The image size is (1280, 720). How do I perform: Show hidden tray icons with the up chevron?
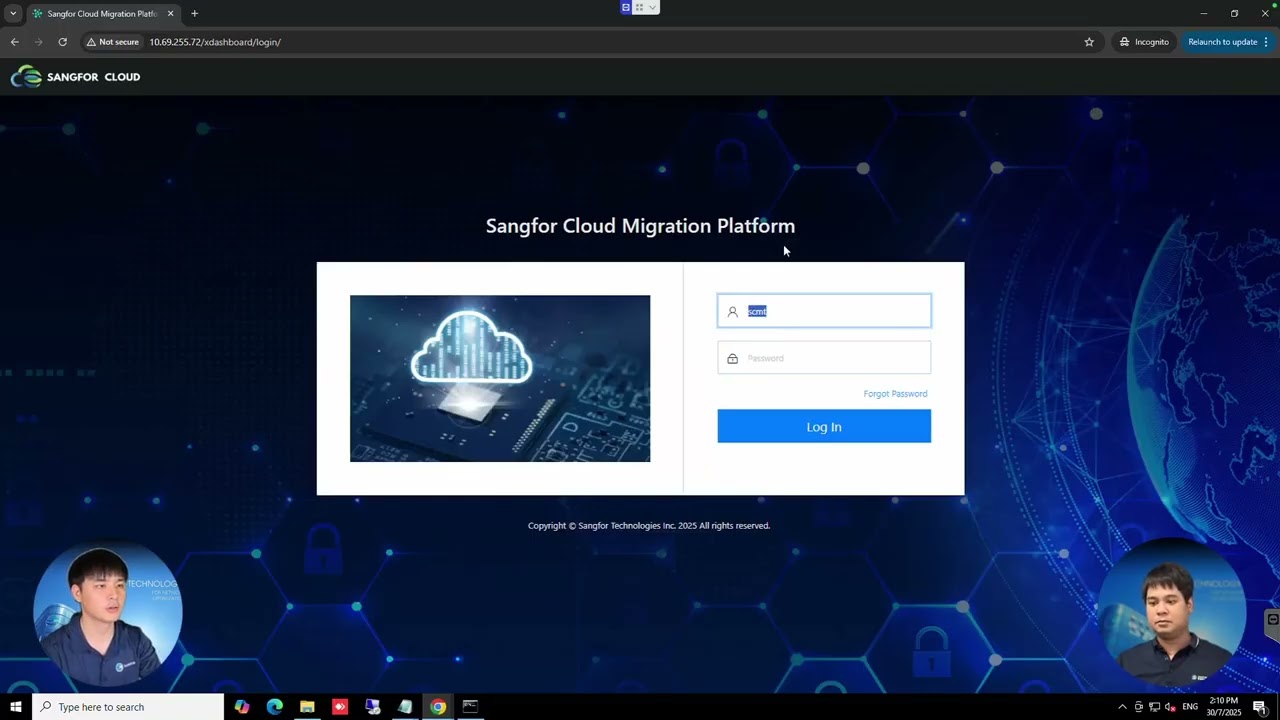[1122, 707]
